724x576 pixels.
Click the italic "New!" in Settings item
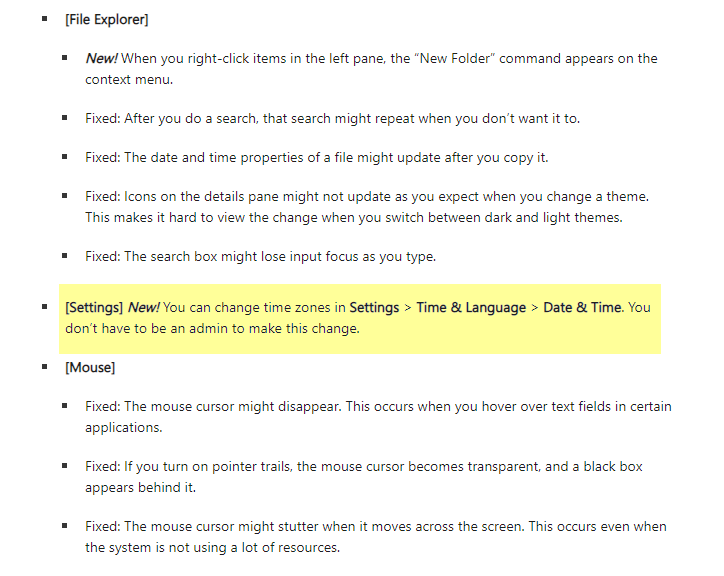(144, 307)
